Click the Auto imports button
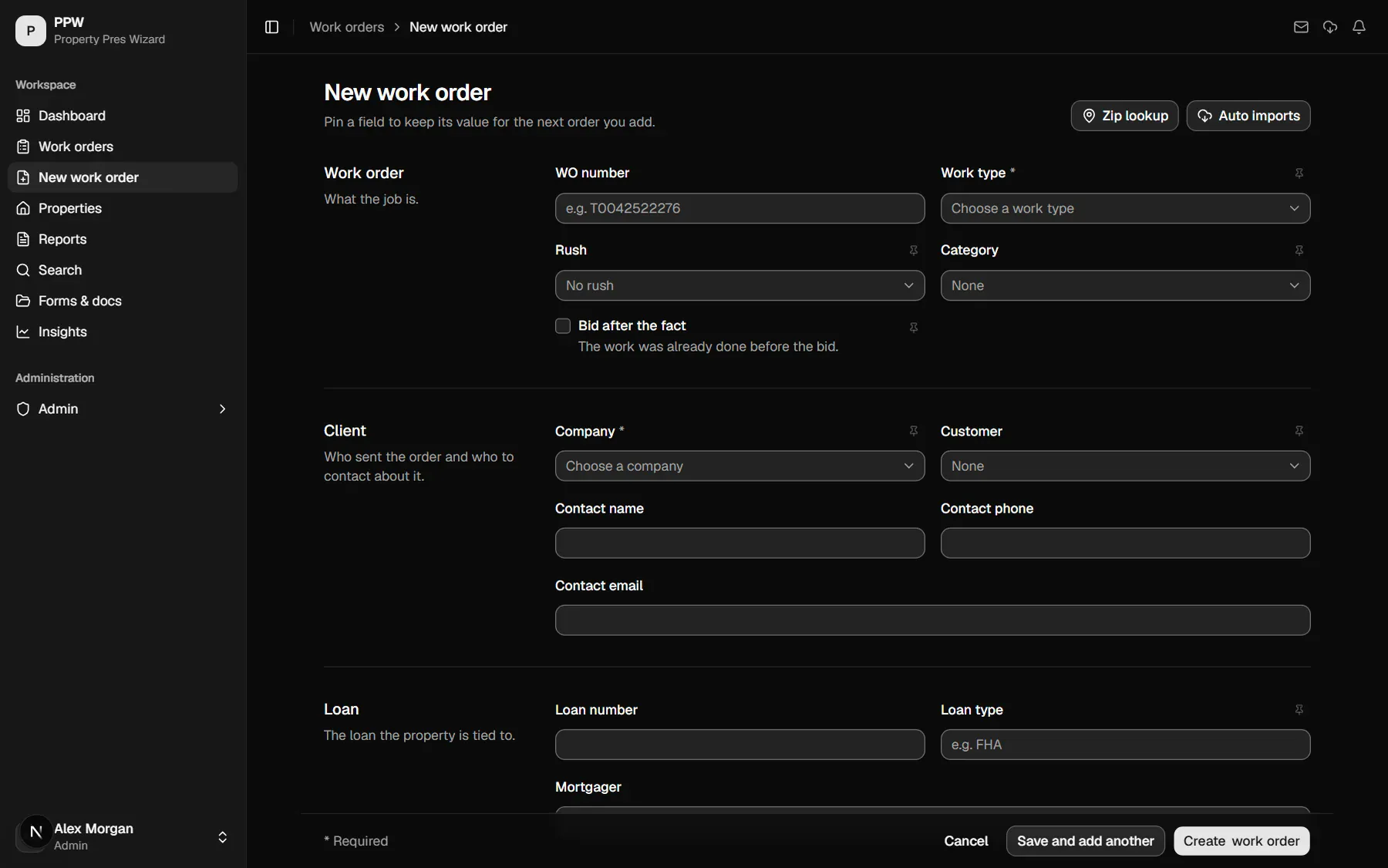Image resolution: width=1388 pixels, height=868 pixels. [x=1248, y=116]
